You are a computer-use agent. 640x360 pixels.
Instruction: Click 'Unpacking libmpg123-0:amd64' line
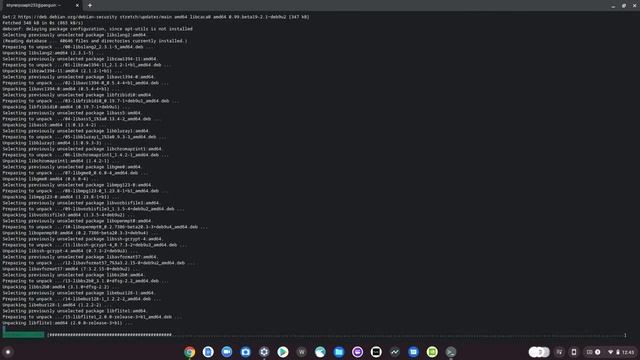60,197
